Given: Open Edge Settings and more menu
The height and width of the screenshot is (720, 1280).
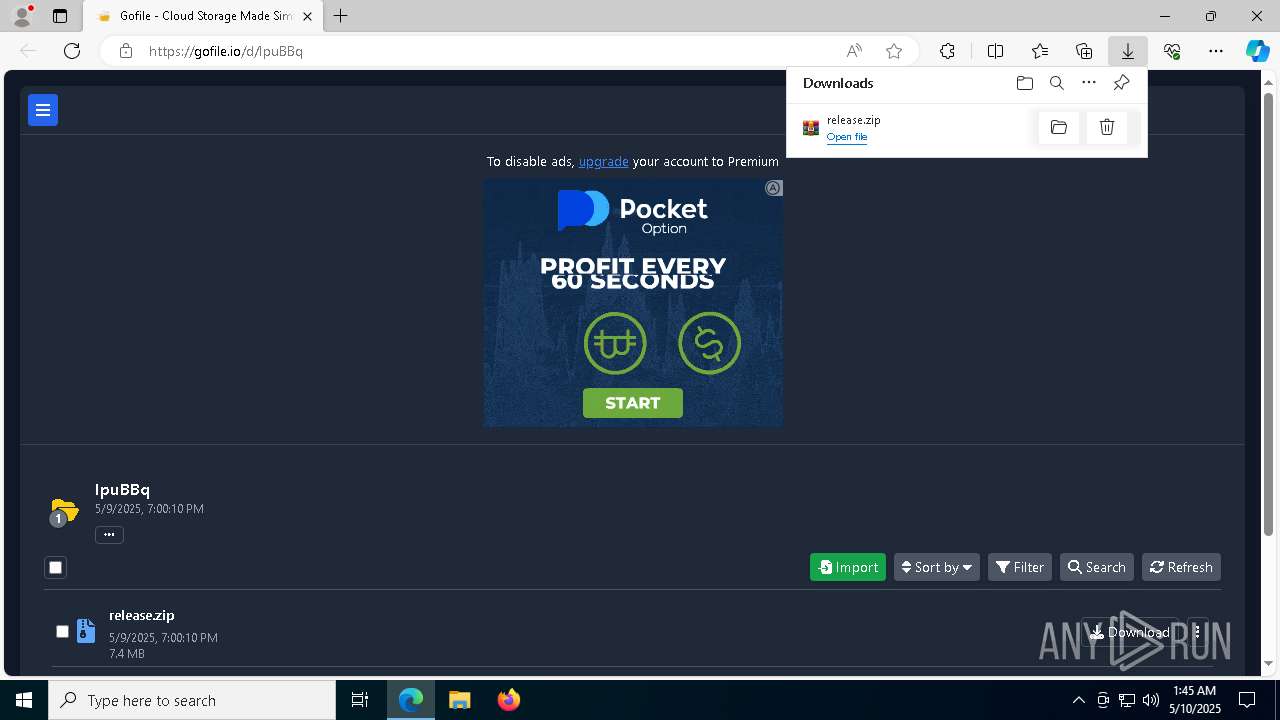Looking at the screenshot, I should (x=1216, y=51).
